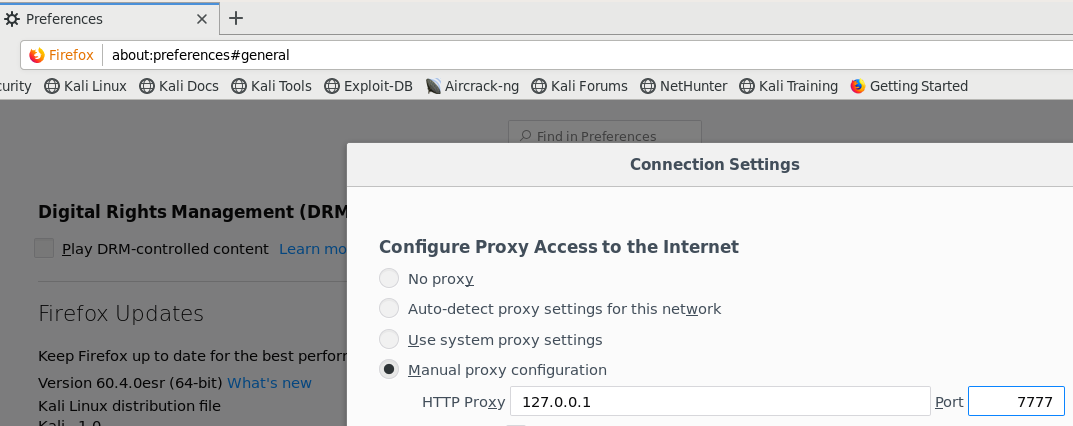Viewport: 1073px width, 426px height.
Task: Open Kali Linux bookmark
Action: (85, 86)
